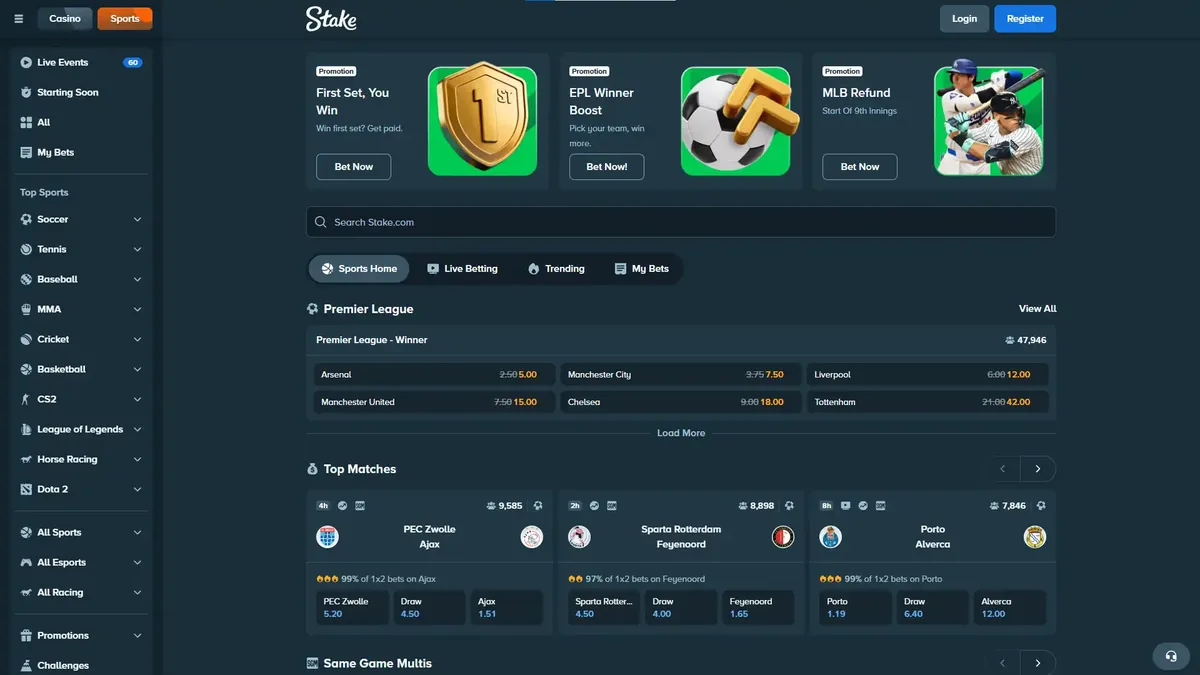Focus the Search Stake.com field

[681, 222]
